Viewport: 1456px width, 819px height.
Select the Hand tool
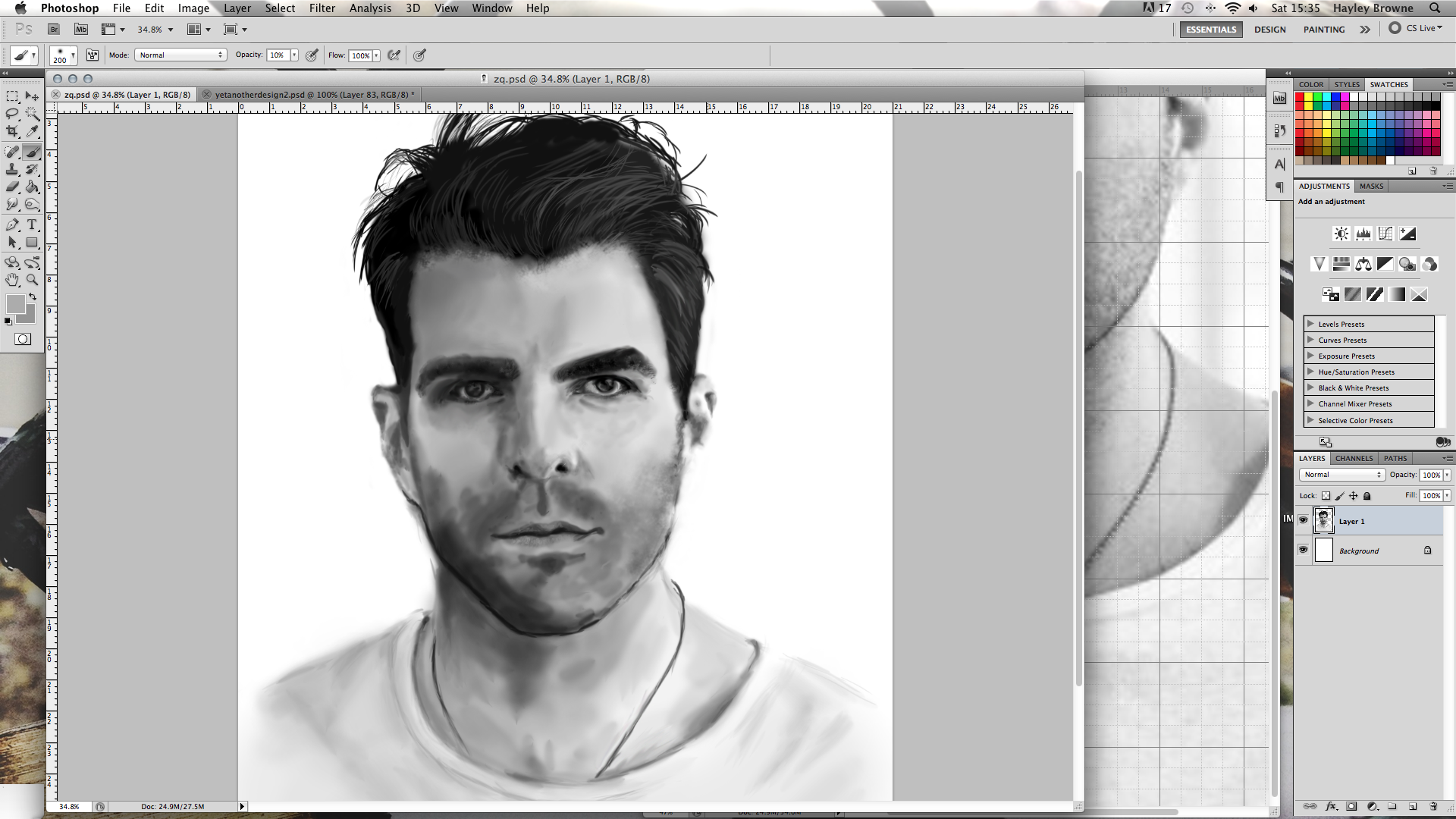[12, 280]
